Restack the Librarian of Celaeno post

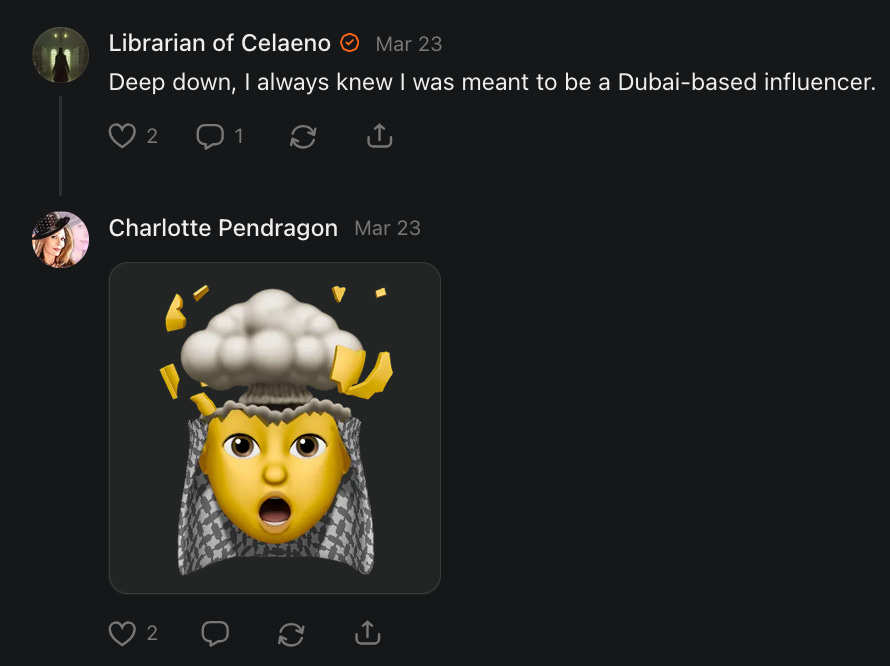[x=303, y=136]
